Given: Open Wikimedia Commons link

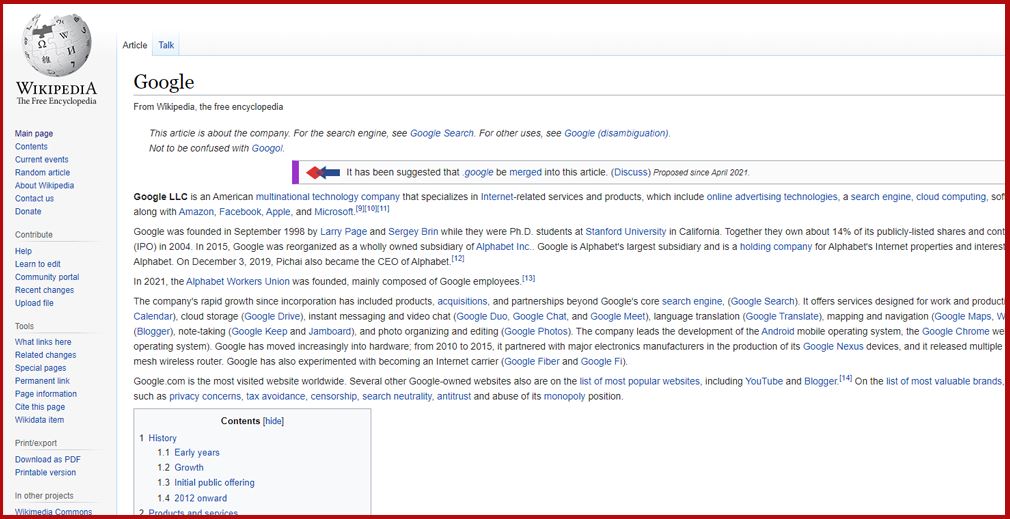Looking at the screenshot, I should 53,512.
